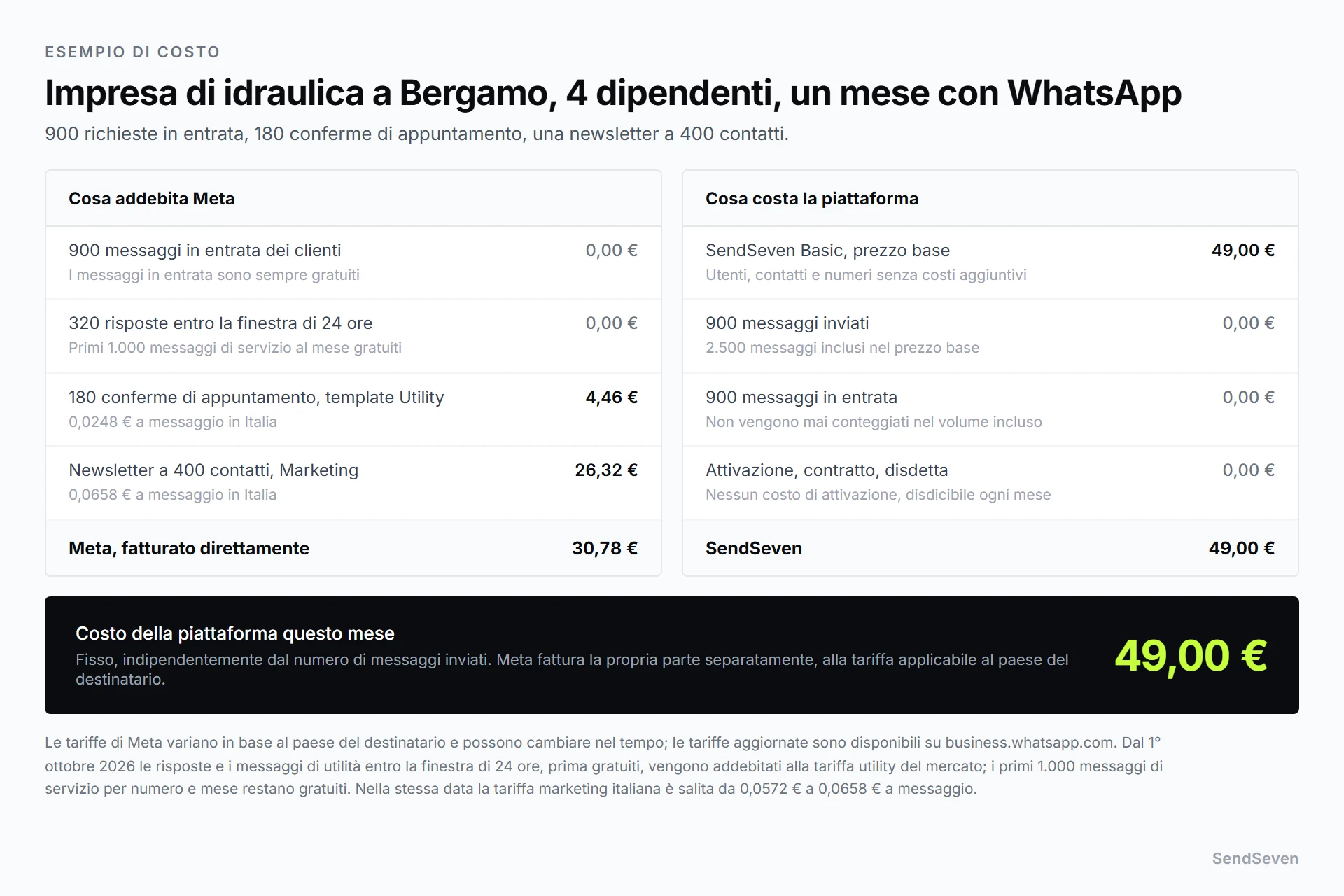Select '900 messaggi in entrata dei clienti' row label
Screen dimensions: 1344x896
(205, 251)
